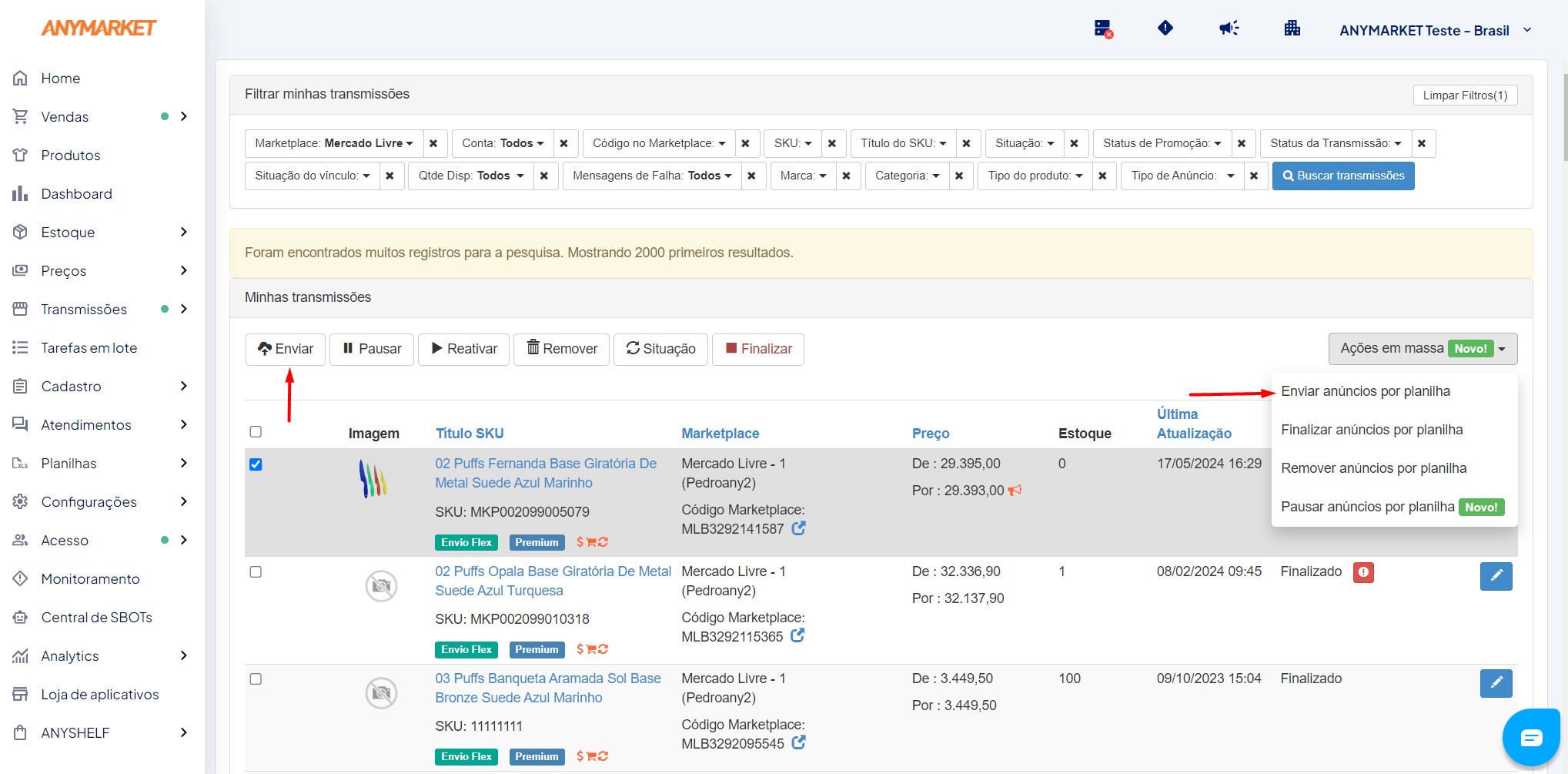Open external link for MLB3292115365

coord(797,635)
